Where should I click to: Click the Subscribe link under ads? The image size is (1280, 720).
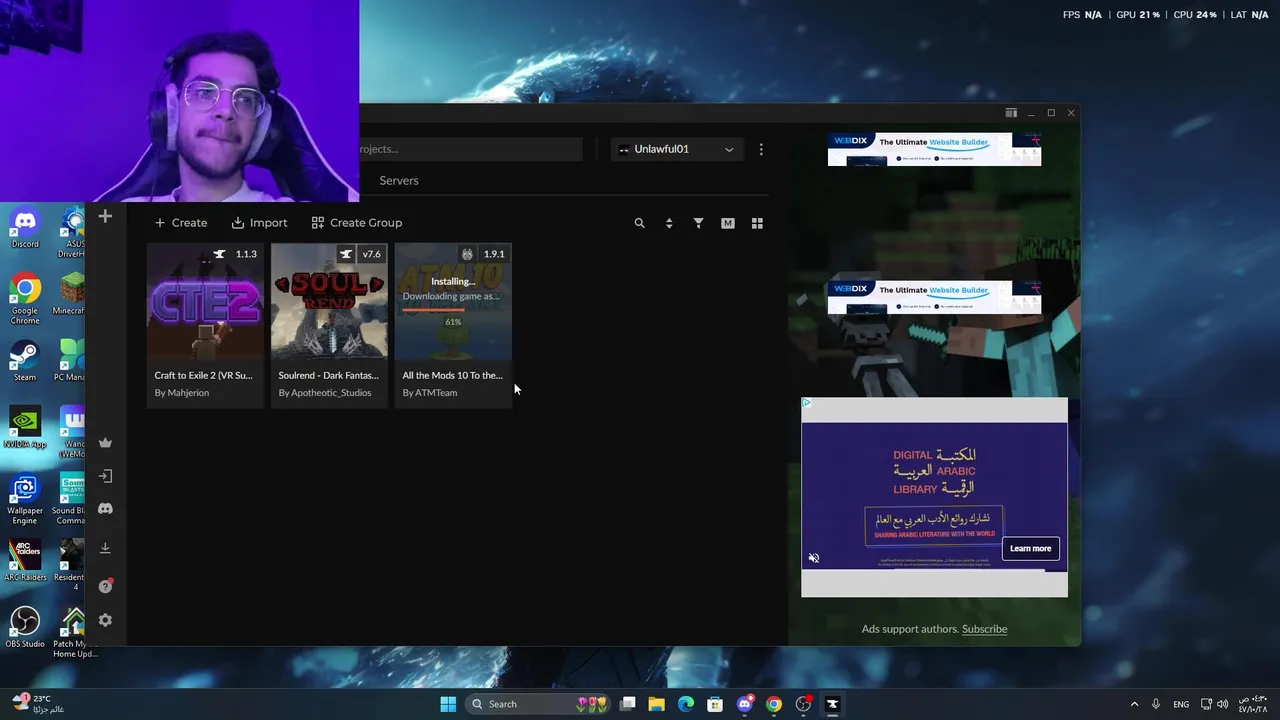point(984,629)
